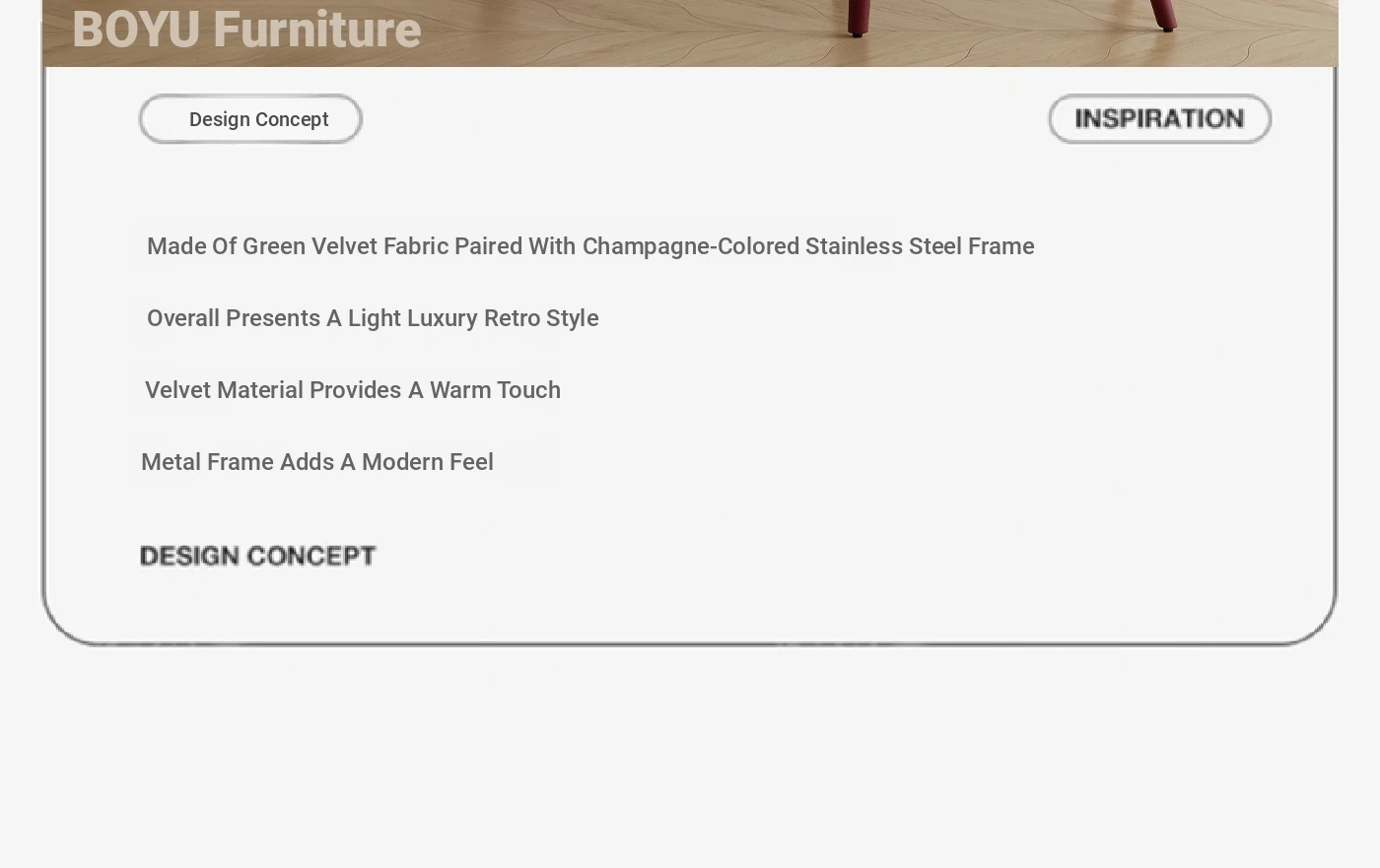Click the Furniture word in the banner title
1380x868 pixels.
(x=317, y=30)
